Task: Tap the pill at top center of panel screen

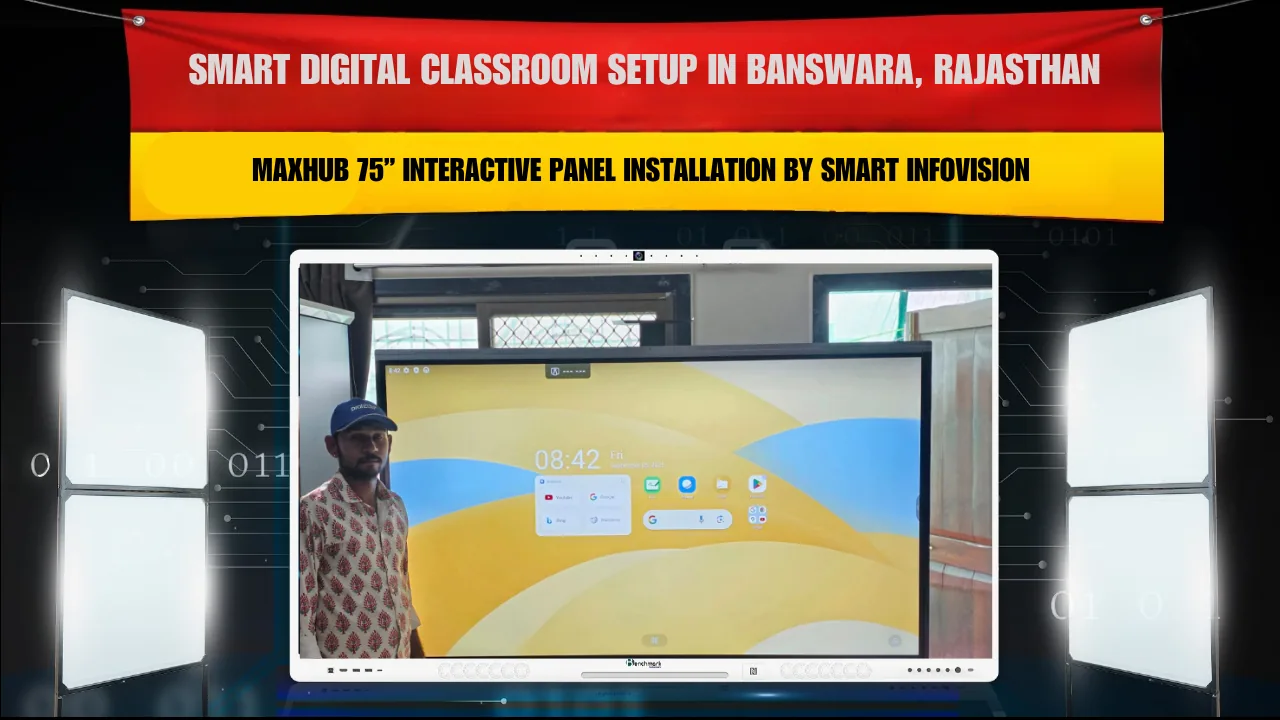Action: click(567, 371)
